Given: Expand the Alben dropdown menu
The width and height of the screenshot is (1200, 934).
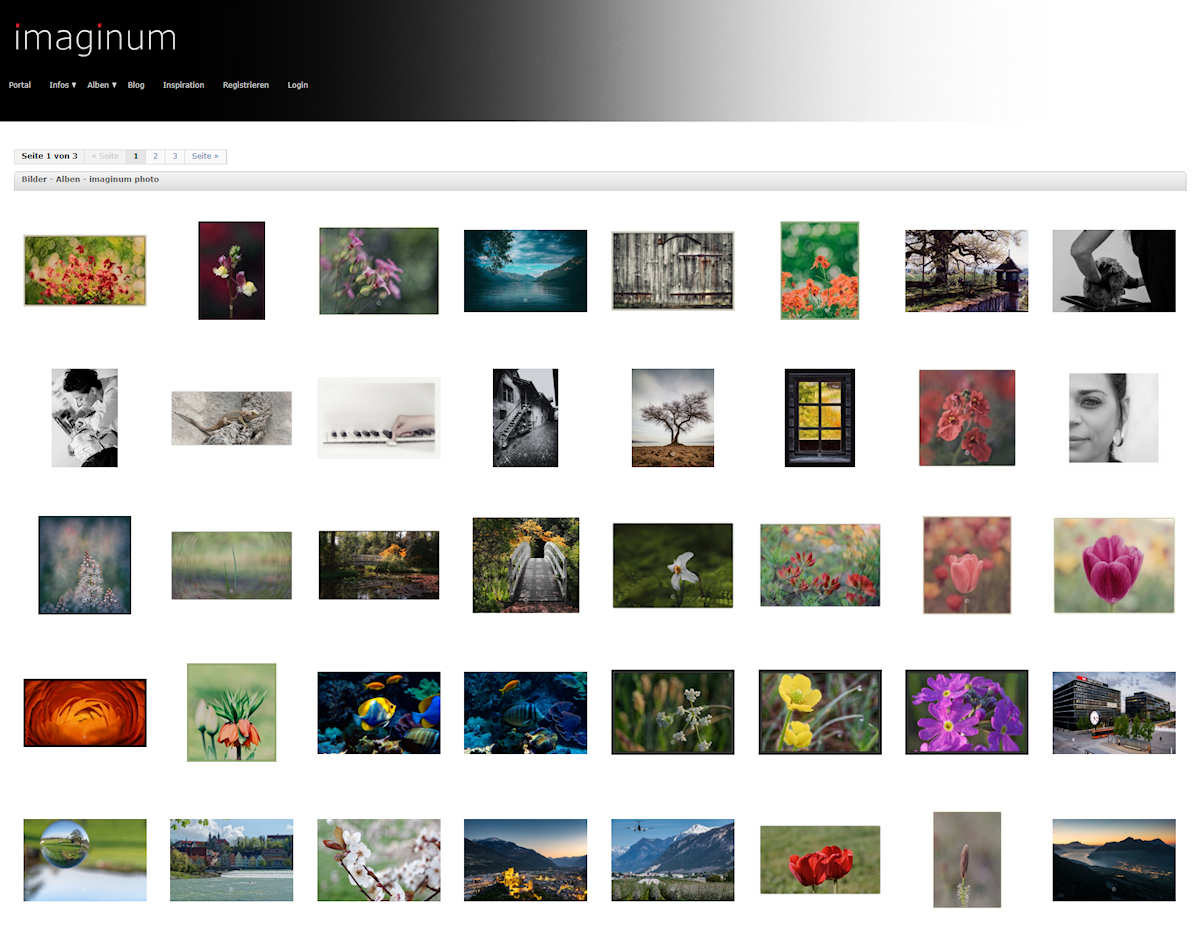Looking at the screenshot, I should tap(101, 85).
